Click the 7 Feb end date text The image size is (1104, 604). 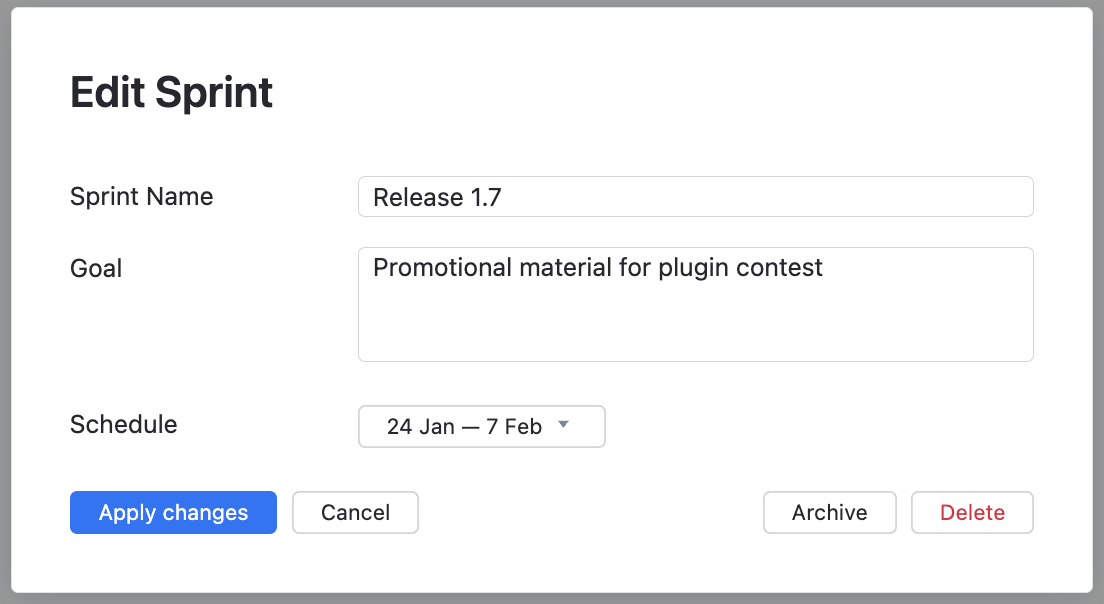click(x=514, y=426)
